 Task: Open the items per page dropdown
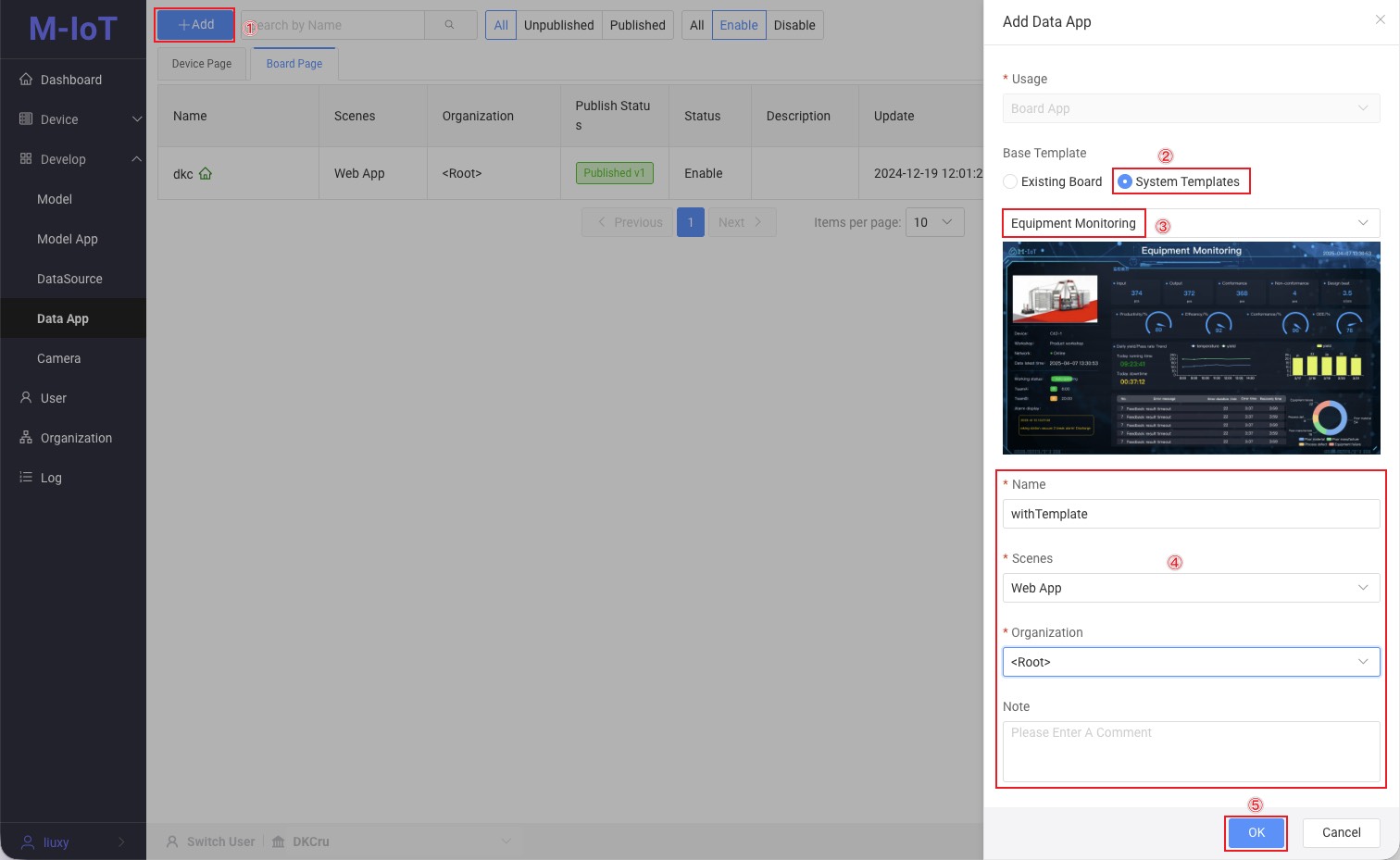(x=934, y=222)
